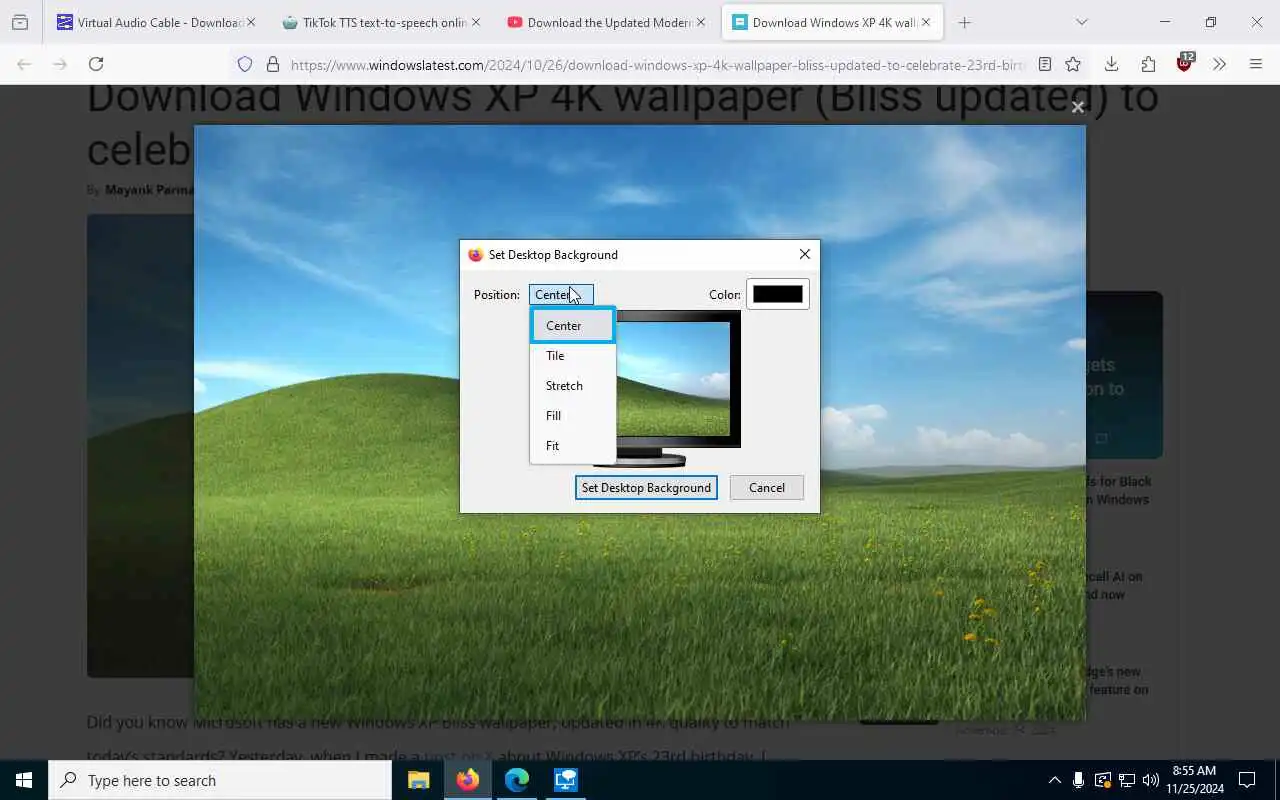Click the windowslatest.com URL address bar

(x=658, y=65)
